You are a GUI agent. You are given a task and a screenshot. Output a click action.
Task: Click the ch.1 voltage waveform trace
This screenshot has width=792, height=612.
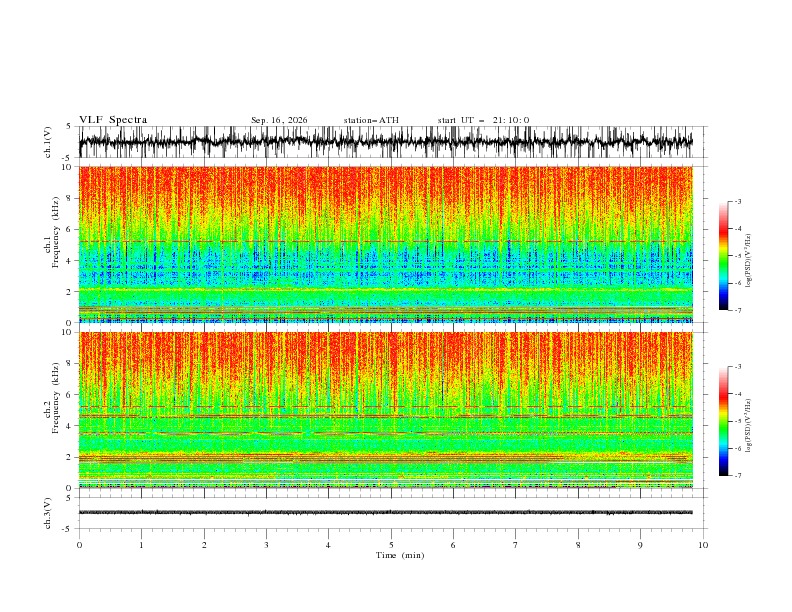(x=386, y=142)
